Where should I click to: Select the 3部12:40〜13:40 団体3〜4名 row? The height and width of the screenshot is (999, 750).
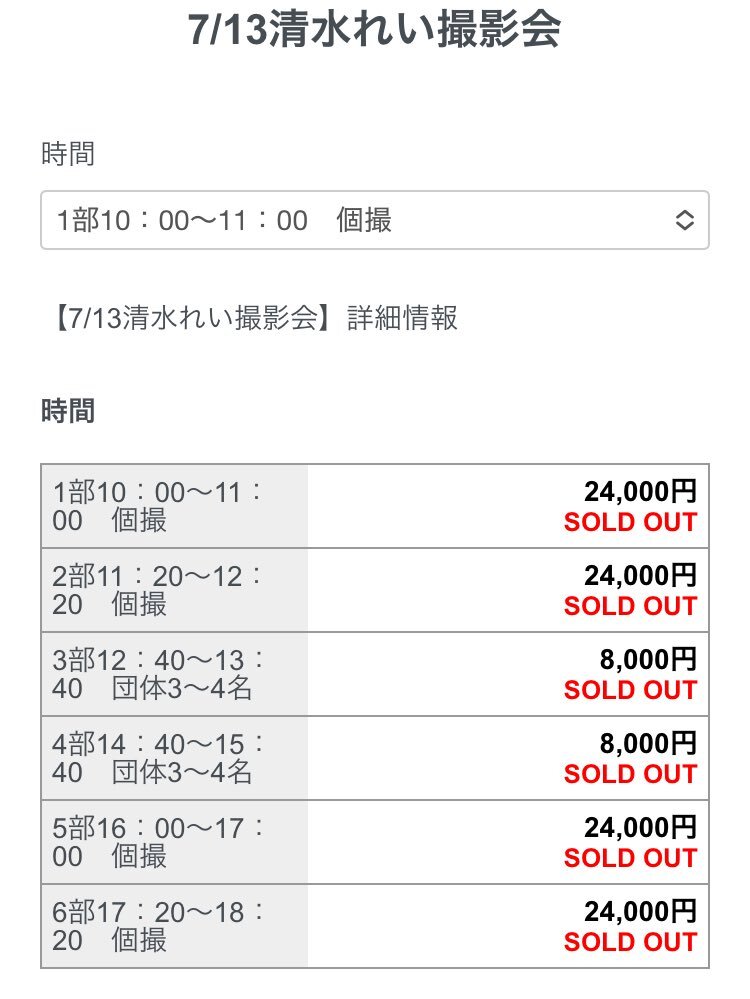click(375, 675)
